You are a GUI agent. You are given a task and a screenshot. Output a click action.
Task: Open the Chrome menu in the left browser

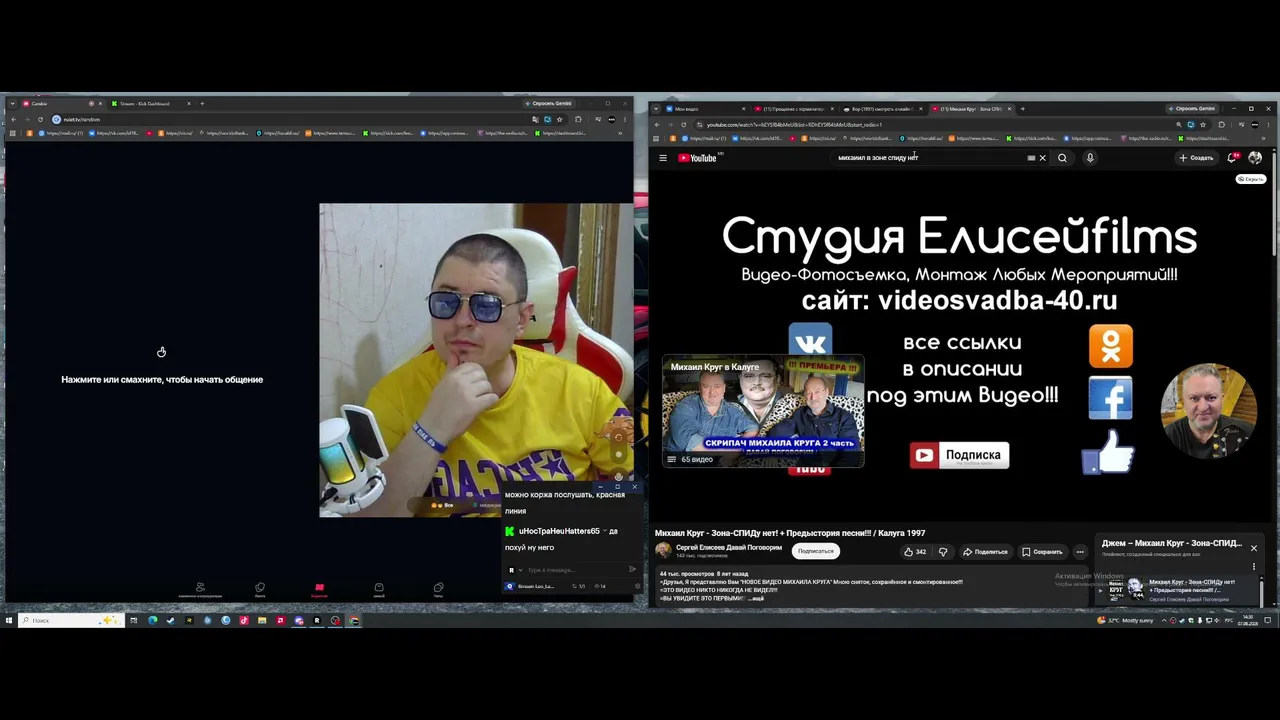(625, 119)
